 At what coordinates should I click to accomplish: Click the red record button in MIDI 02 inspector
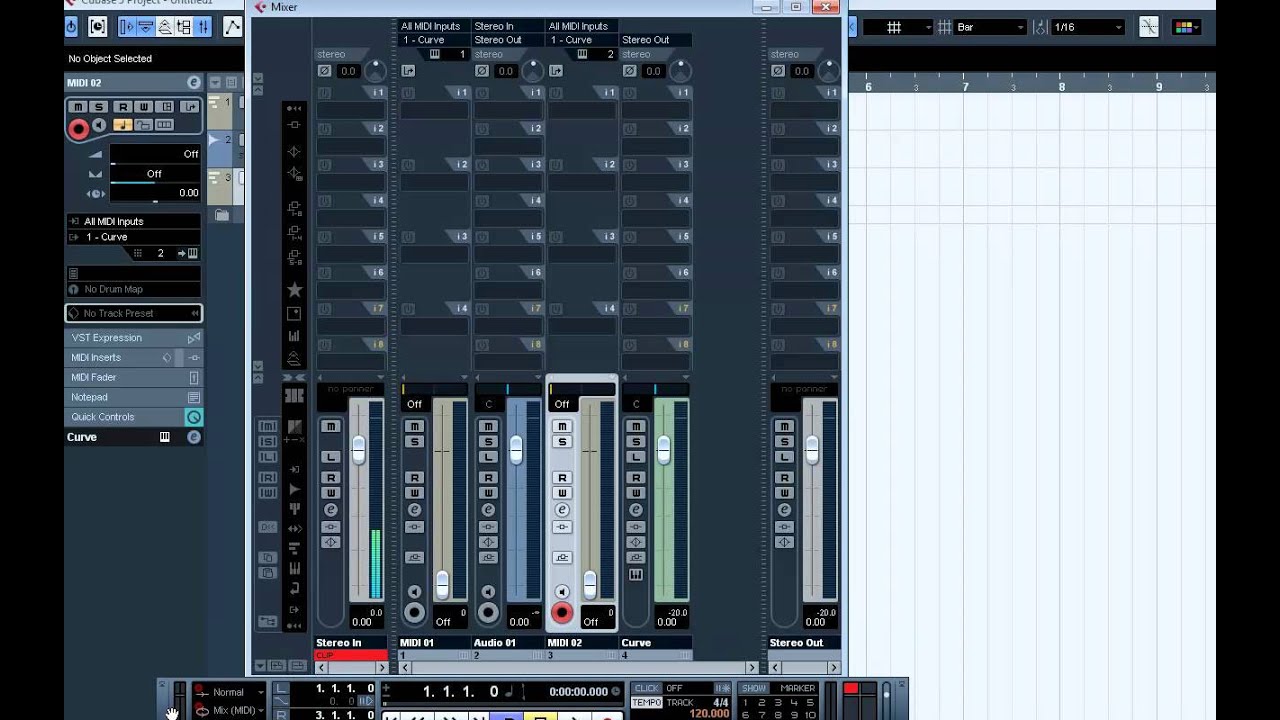pos(78,129)
